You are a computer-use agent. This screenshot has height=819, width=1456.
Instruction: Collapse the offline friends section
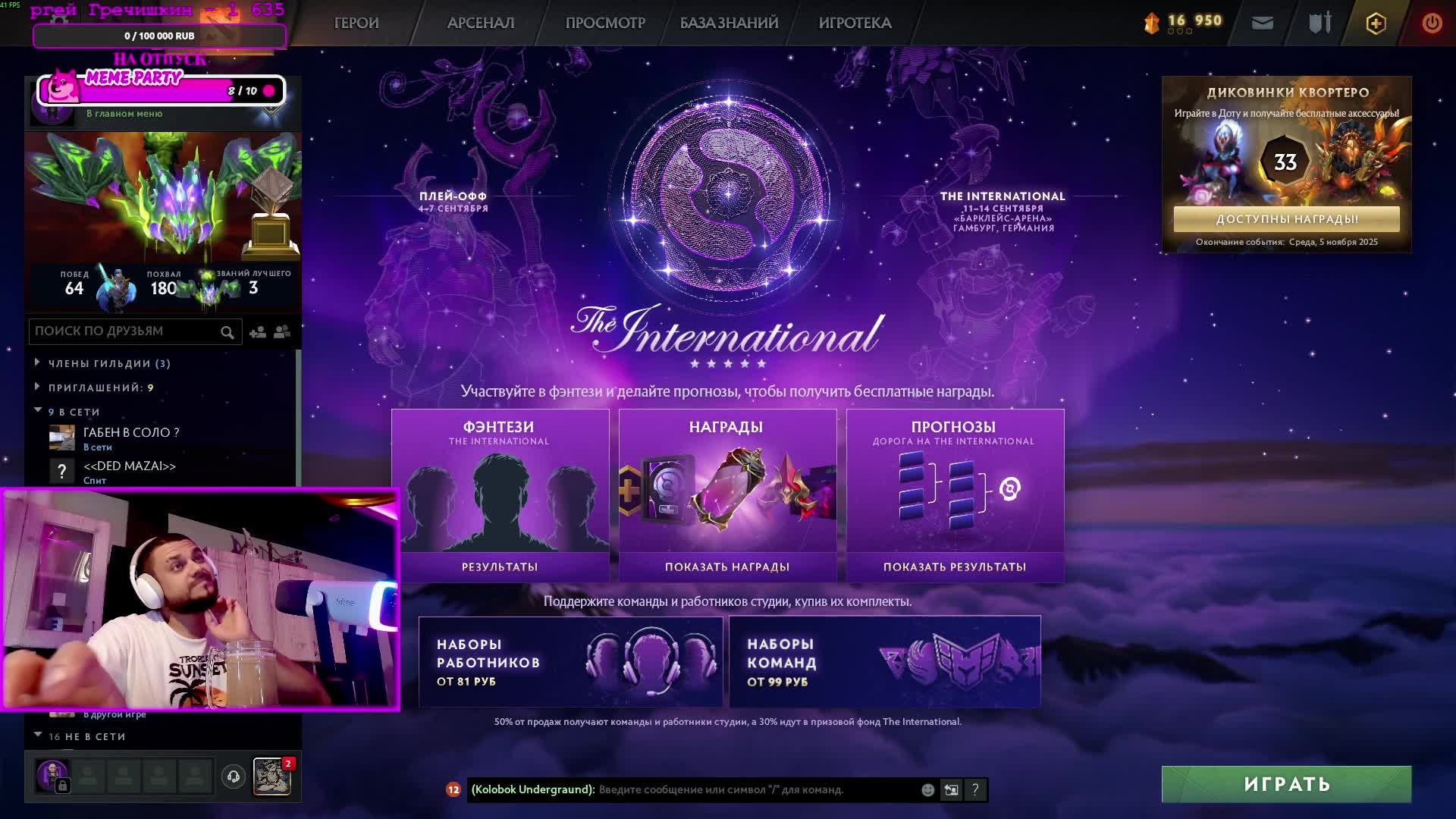[x=38, y=736]
